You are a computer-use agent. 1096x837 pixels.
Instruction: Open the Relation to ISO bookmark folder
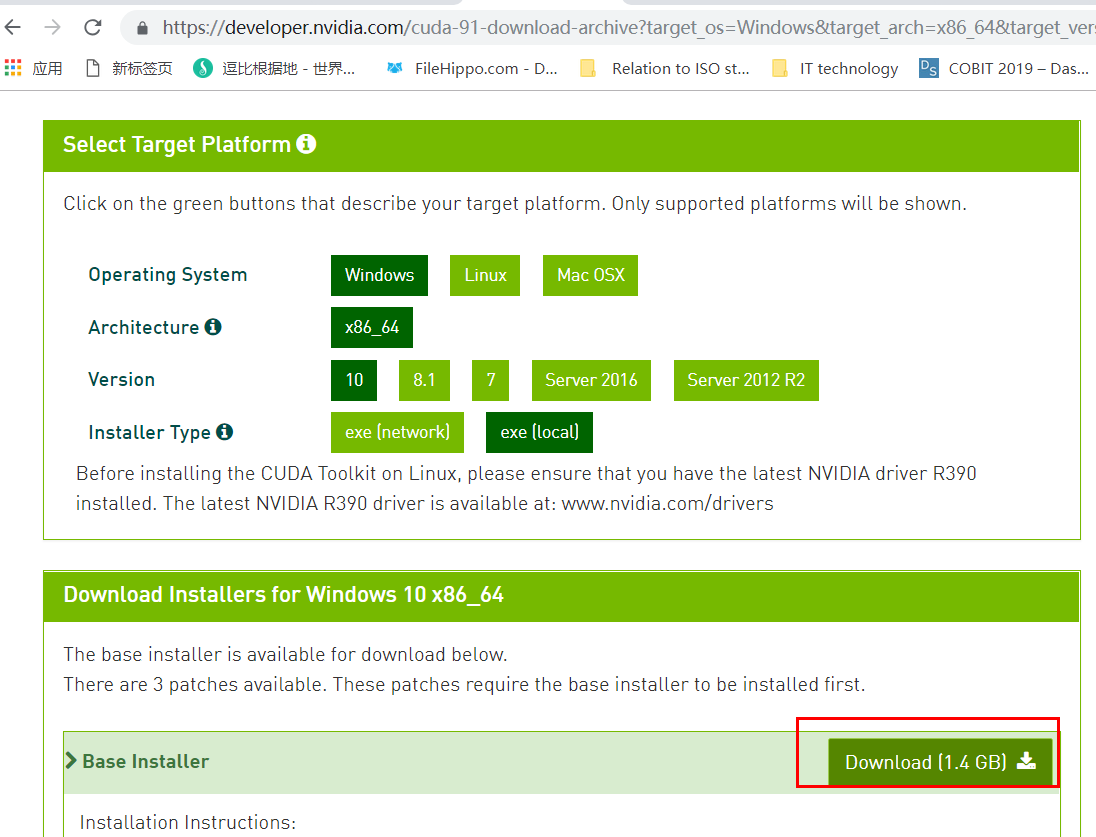(x=665, y=68)
